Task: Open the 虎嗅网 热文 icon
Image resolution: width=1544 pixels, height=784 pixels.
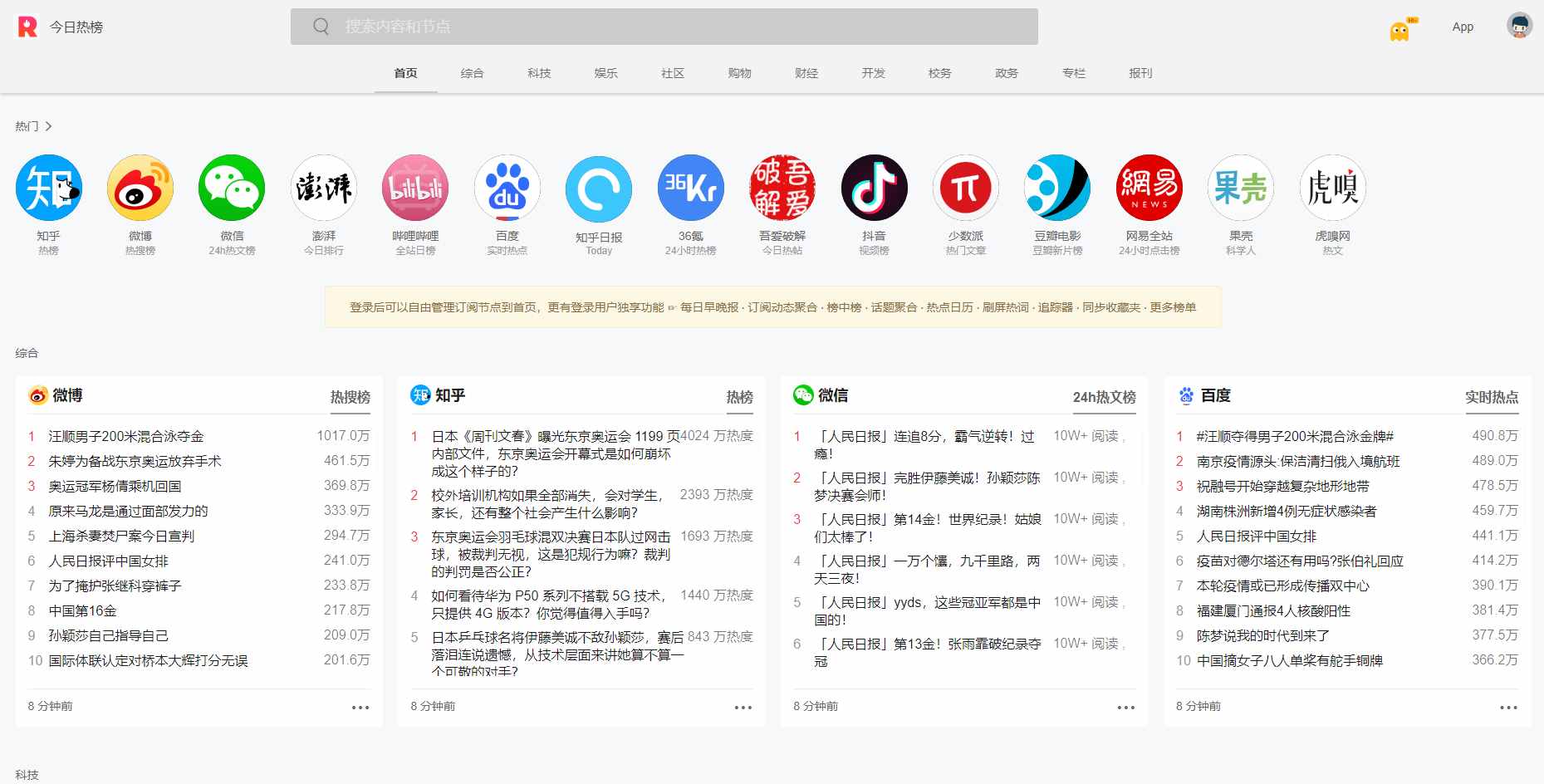Action: (x=1333, y=188)
